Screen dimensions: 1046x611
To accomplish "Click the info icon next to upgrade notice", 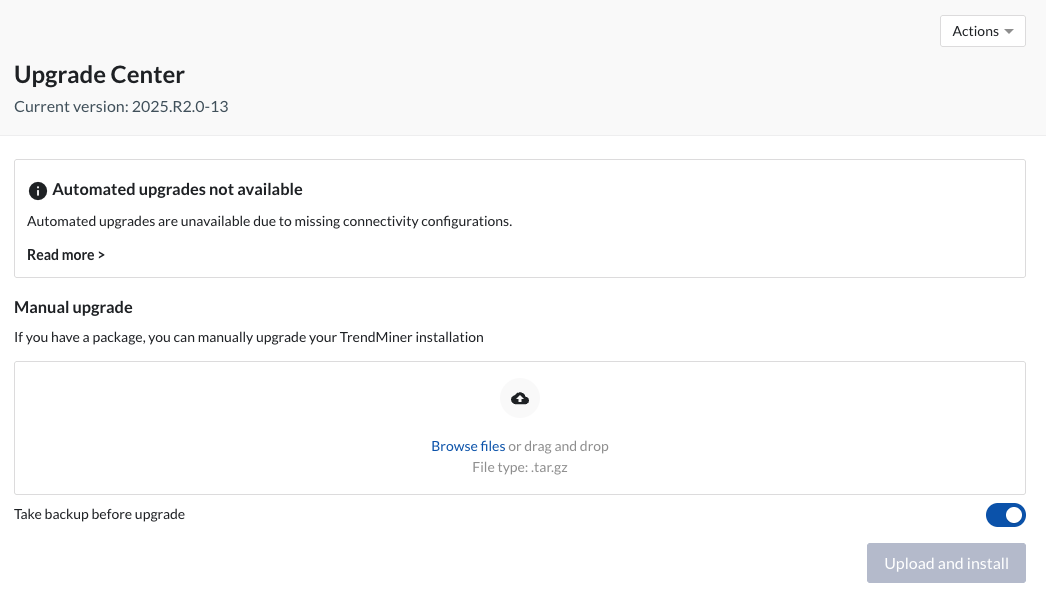I will point(37,190).
